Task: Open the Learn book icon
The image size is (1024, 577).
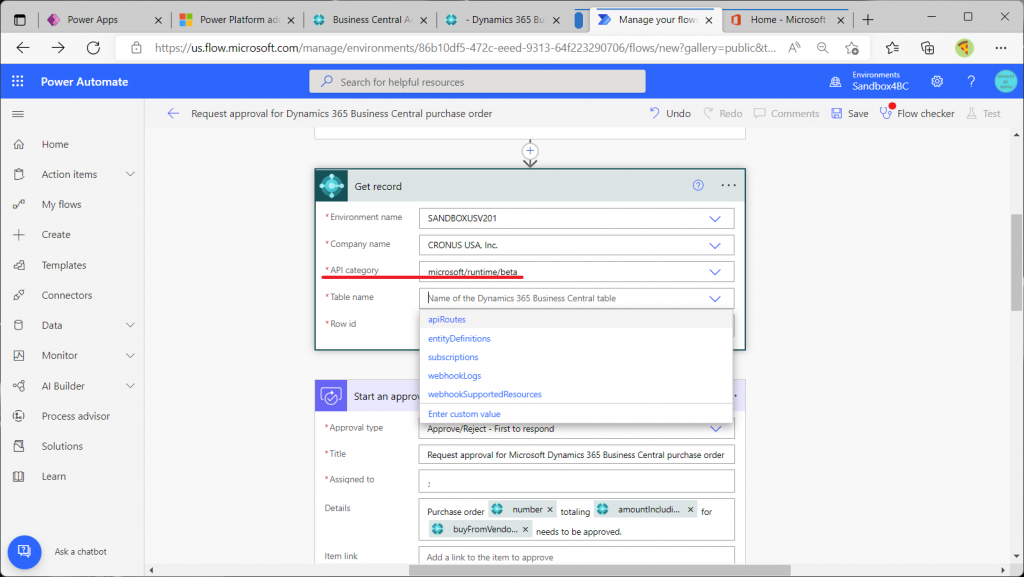Action: tap(19, 476)
